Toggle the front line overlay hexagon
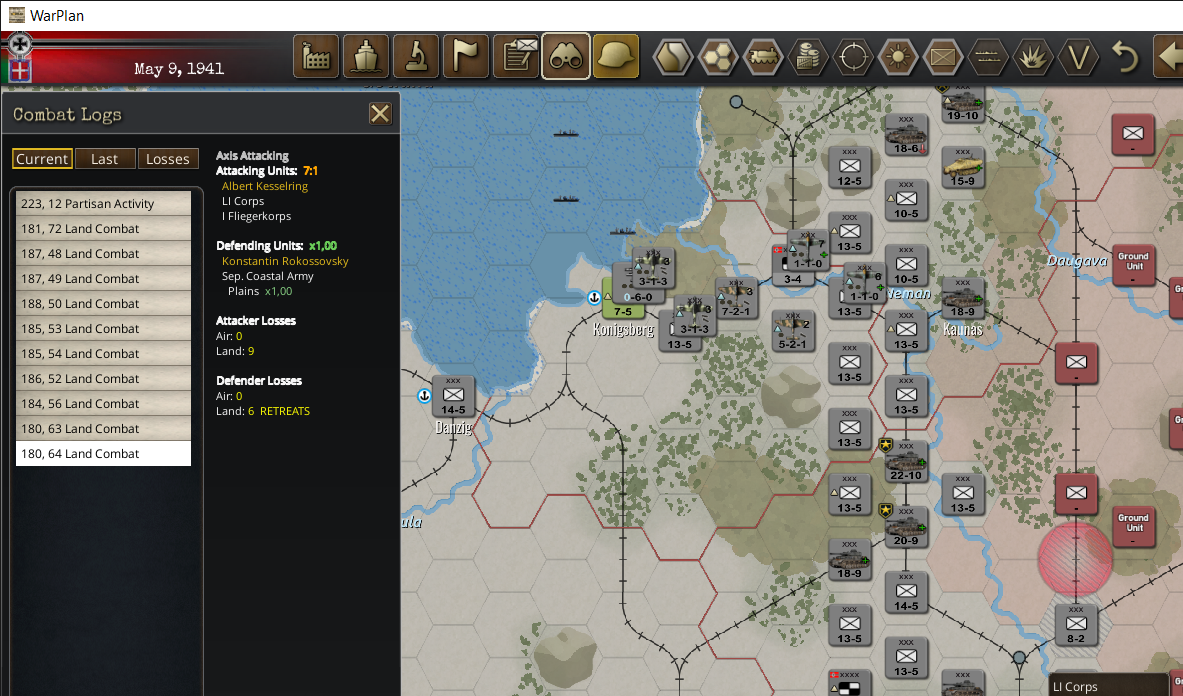The width and height of the screenshot is (1183, 696). point(988,57)
